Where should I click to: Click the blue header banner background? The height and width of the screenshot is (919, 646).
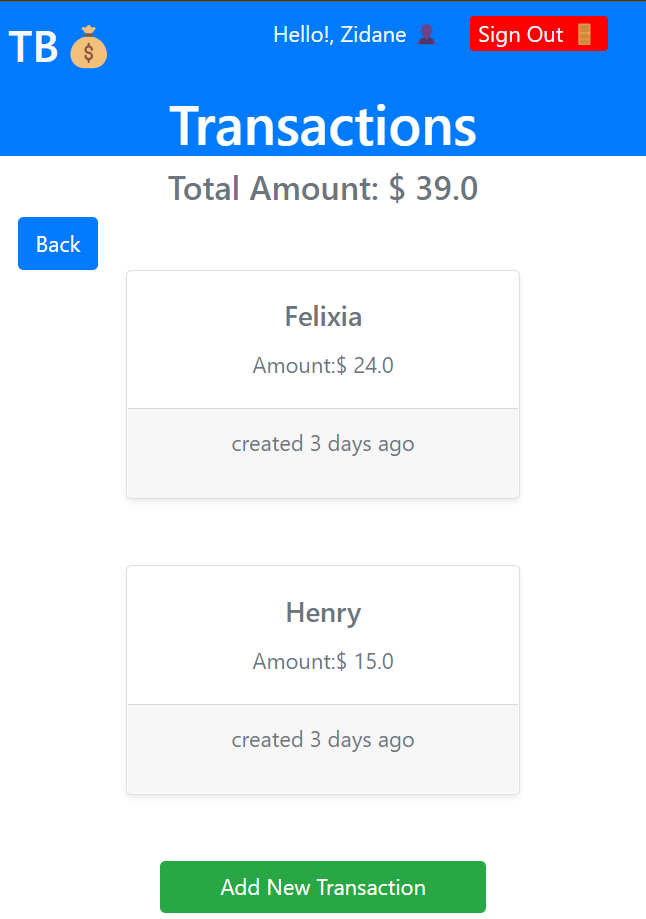(176, 76)
